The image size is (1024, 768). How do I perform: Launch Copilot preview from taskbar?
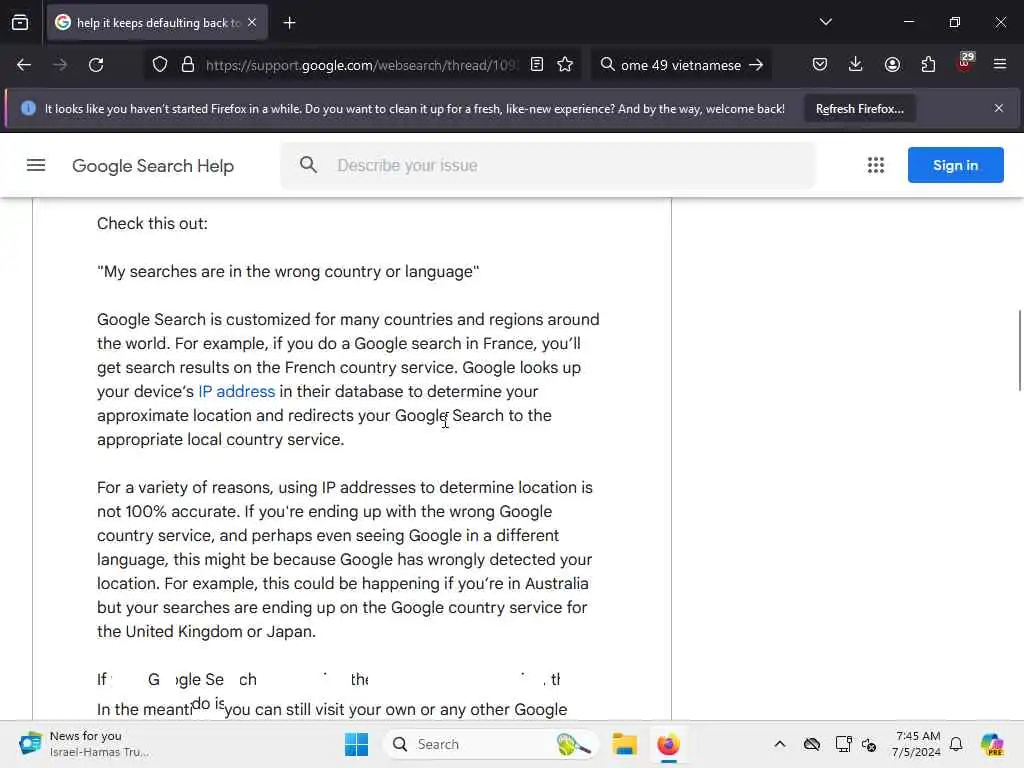(x=992, y=744)
